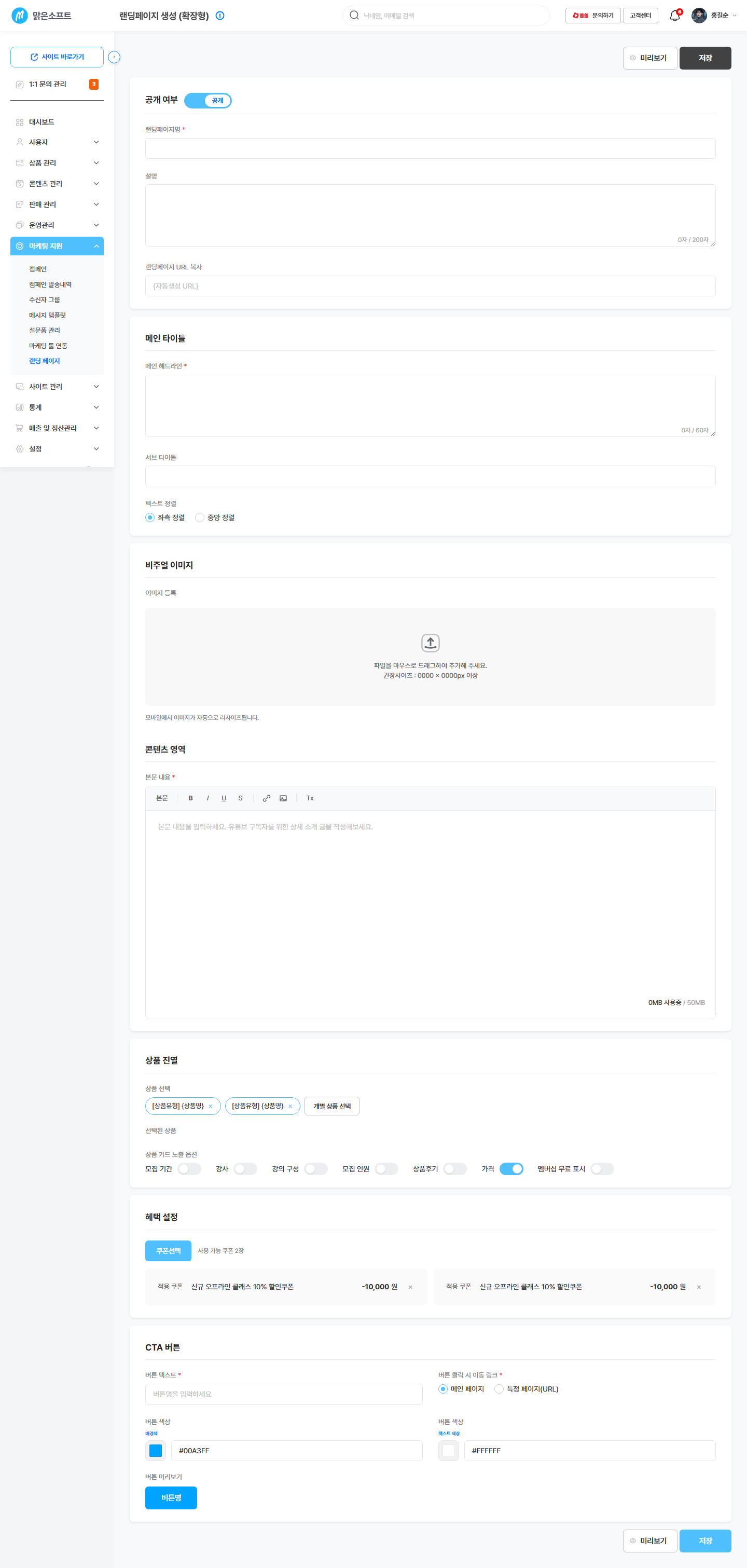Toggle strikethrough in the editor toolbar
The image size is (747, 1568).
(x=240, y=798)
